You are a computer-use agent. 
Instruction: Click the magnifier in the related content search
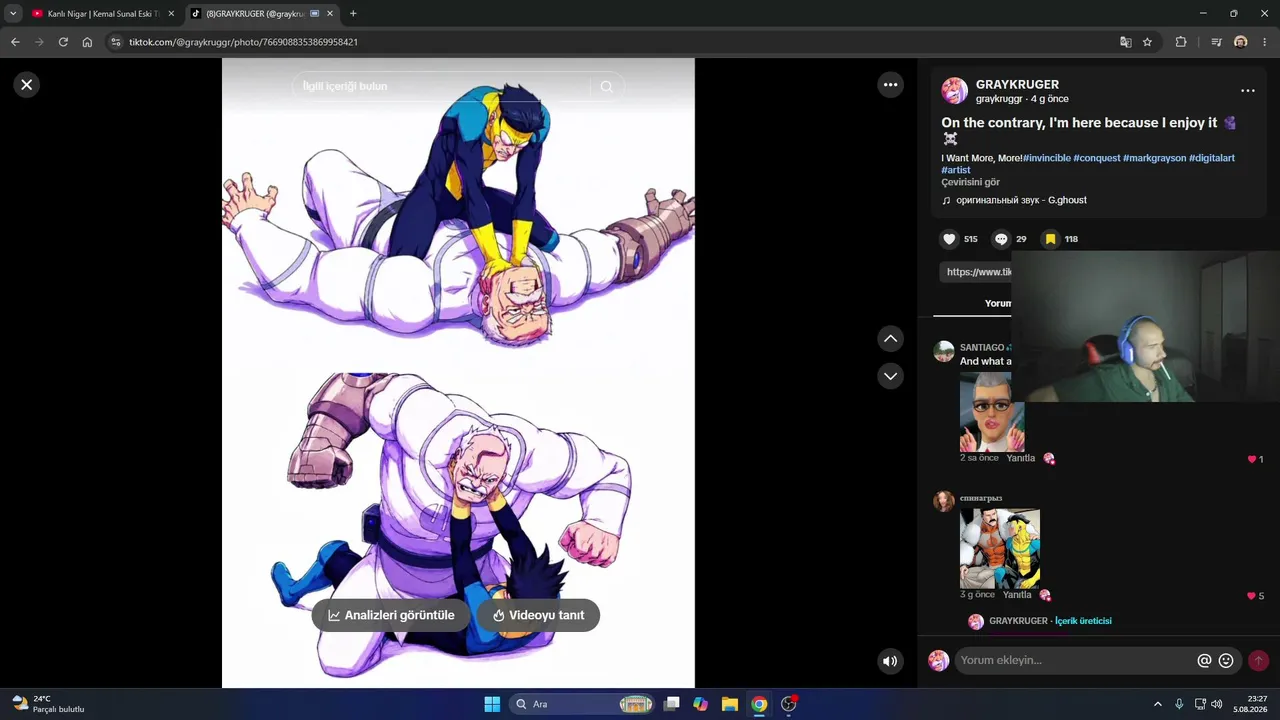(x=606, y=87)
